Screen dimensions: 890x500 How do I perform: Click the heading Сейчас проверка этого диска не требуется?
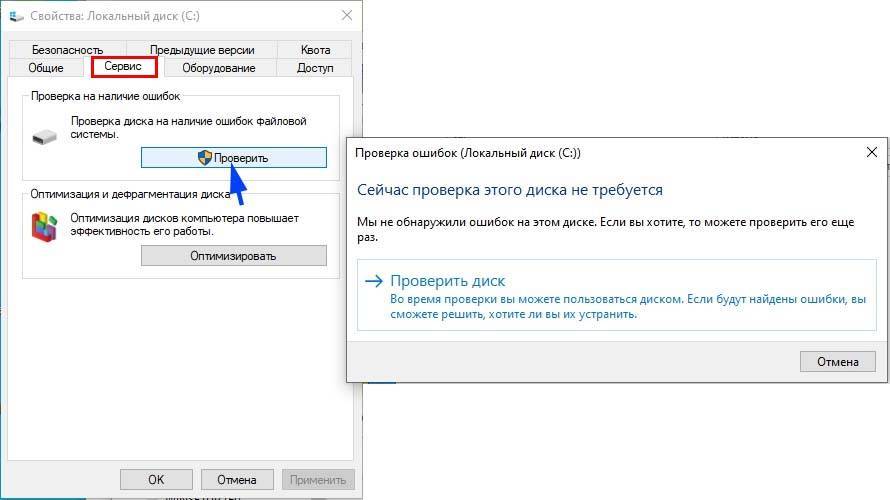click(510, 190)
